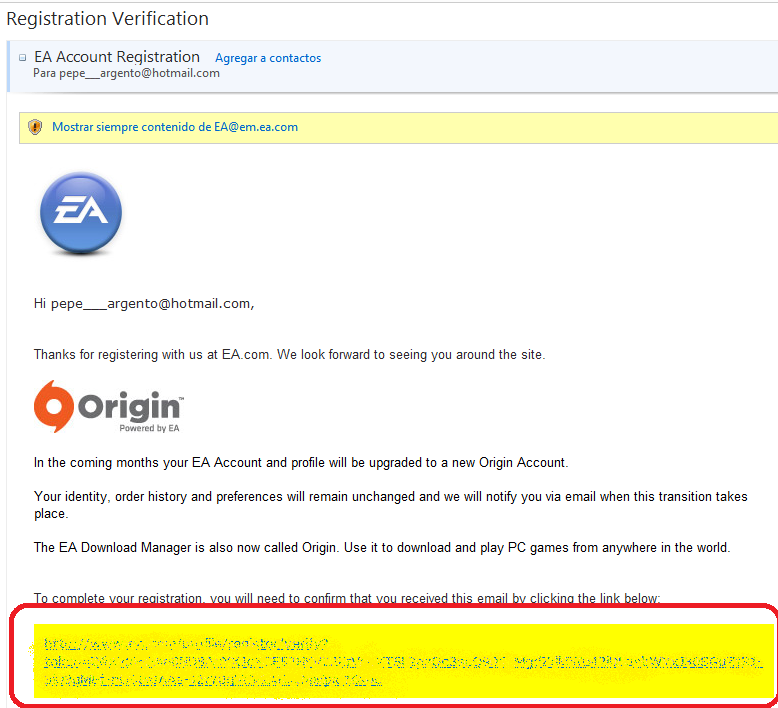Click the 'Agregar a contactos' link

[x=268, y=58]
